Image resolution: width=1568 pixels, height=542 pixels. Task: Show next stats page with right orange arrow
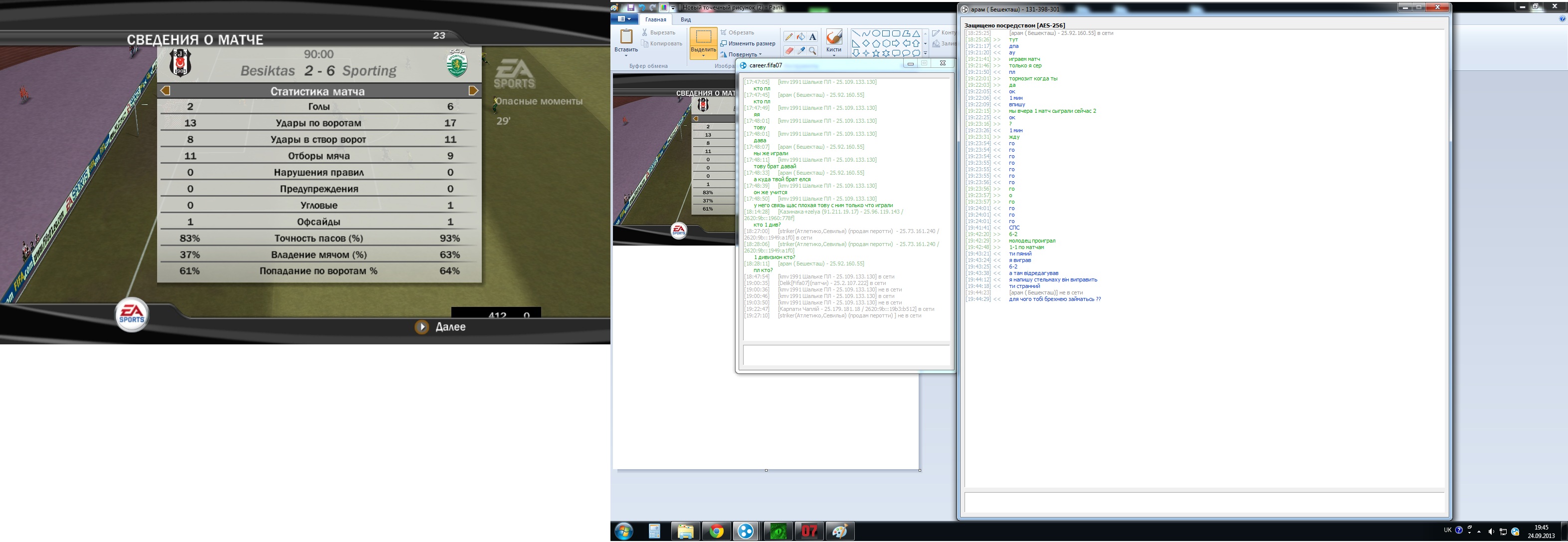click(x=474, y=91)
